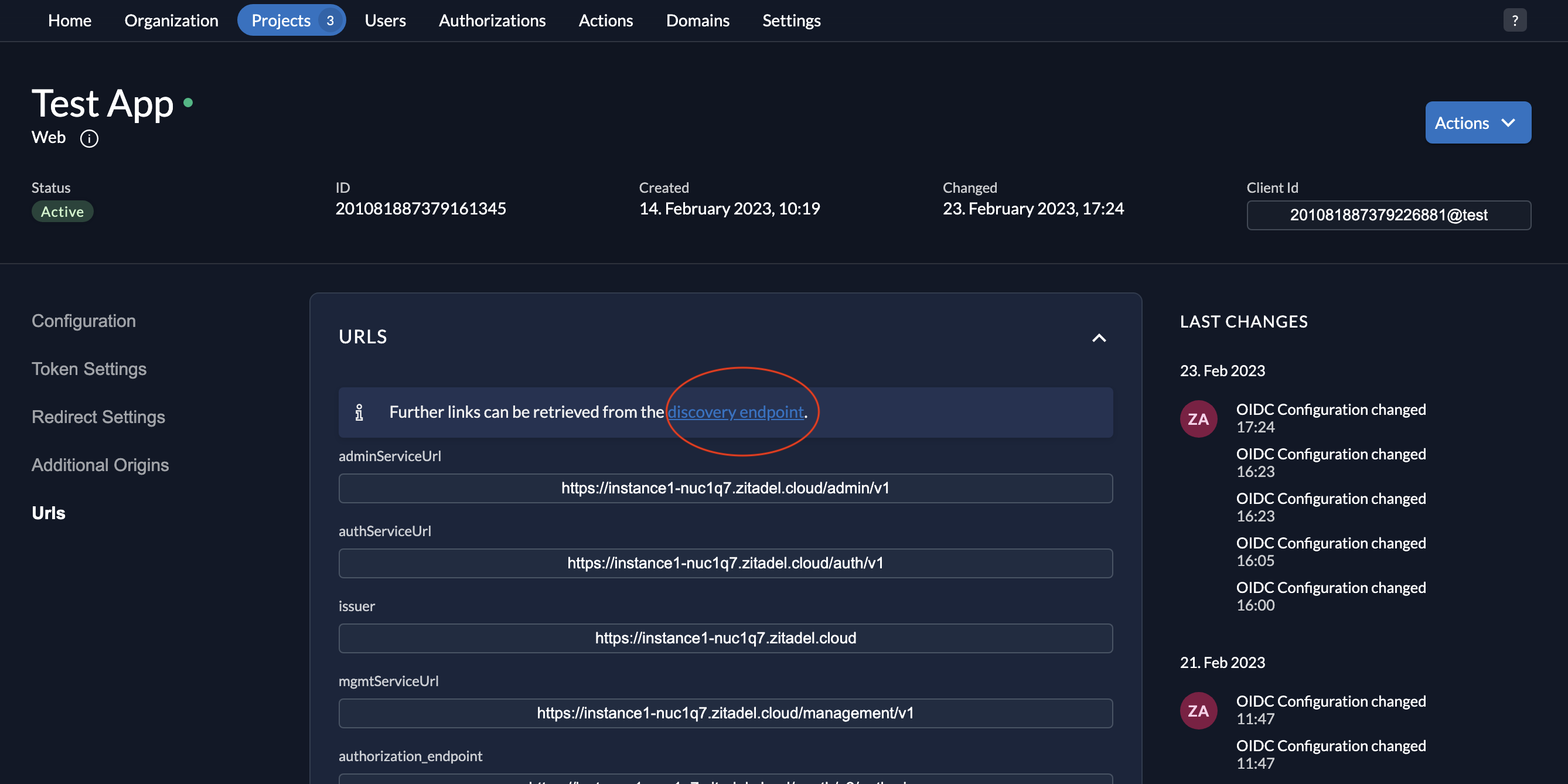Expand the Actions menu in the top navigation
This screenshot has height=784, width=1568.
click(x=606, y=20)
